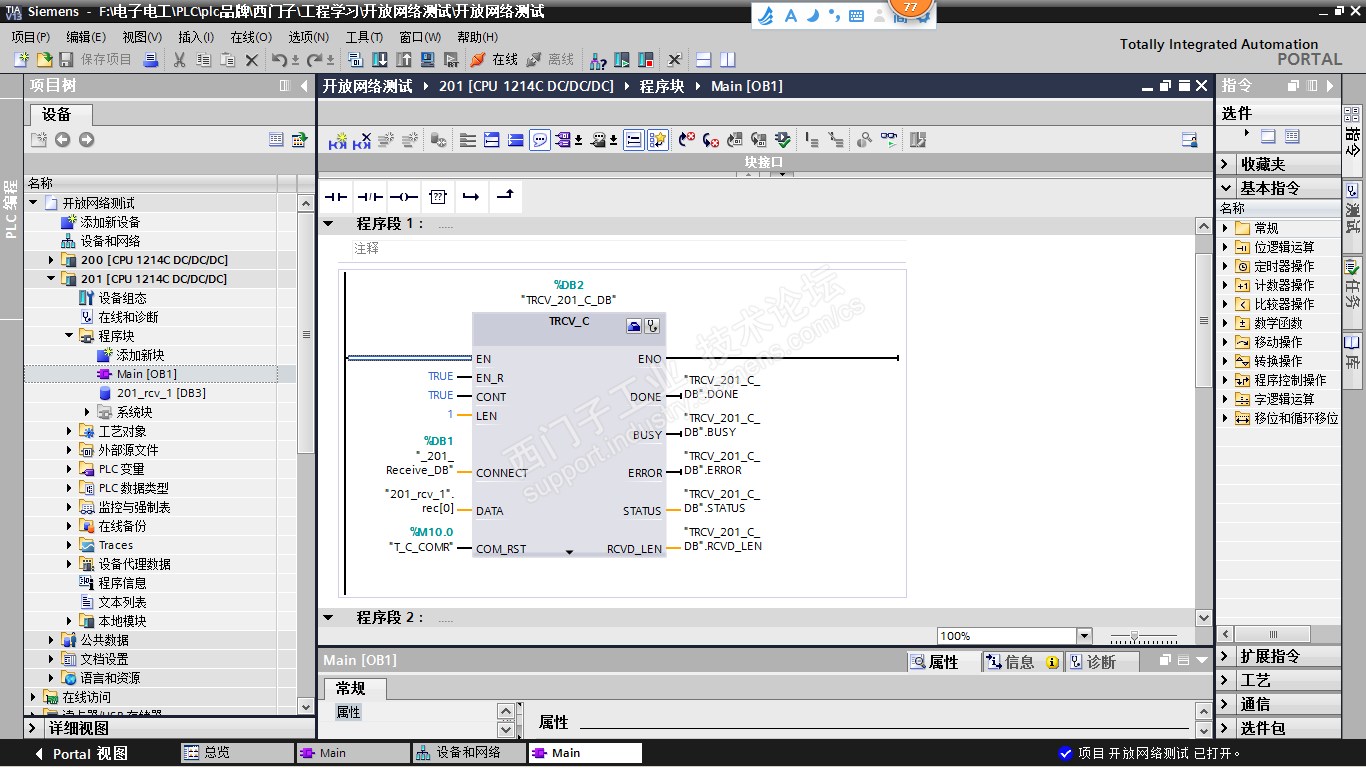Toggle network comments display

point(540,140)
